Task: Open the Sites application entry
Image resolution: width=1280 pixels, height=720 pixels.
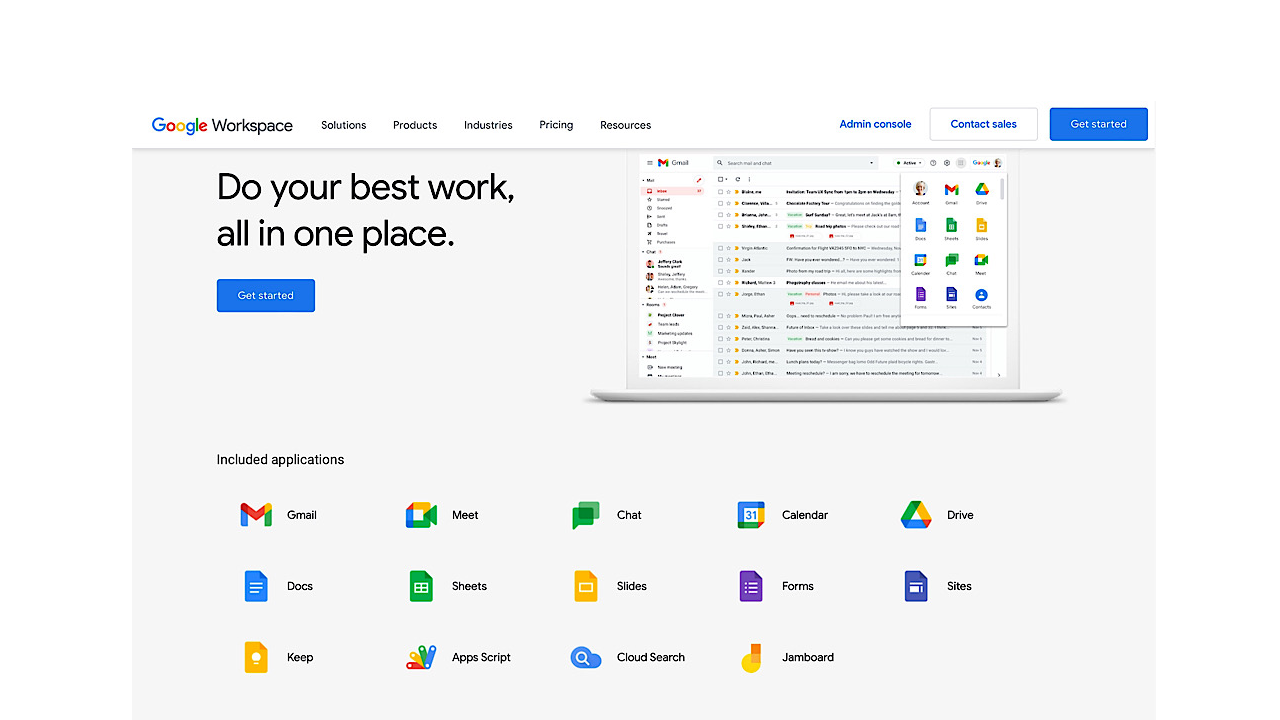Action: point(938,586)
